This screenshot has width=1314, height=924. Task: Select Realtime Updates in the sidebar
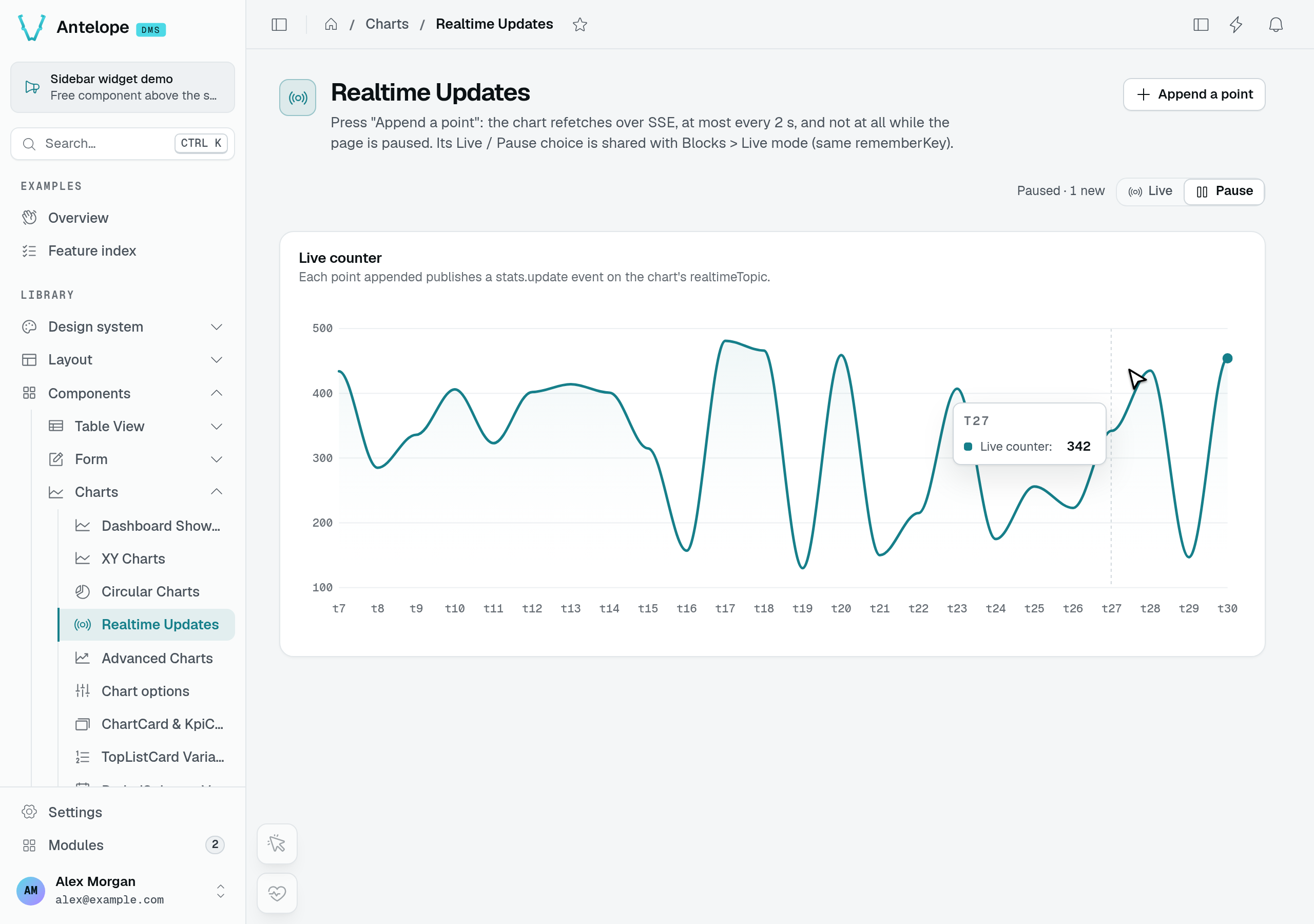[146, 624]
